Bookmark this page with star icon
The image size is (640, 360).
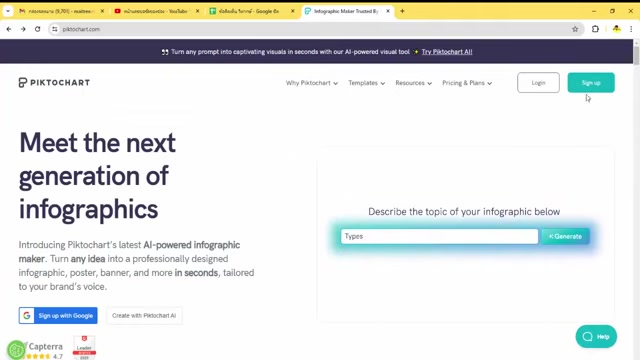click(575, 29)
